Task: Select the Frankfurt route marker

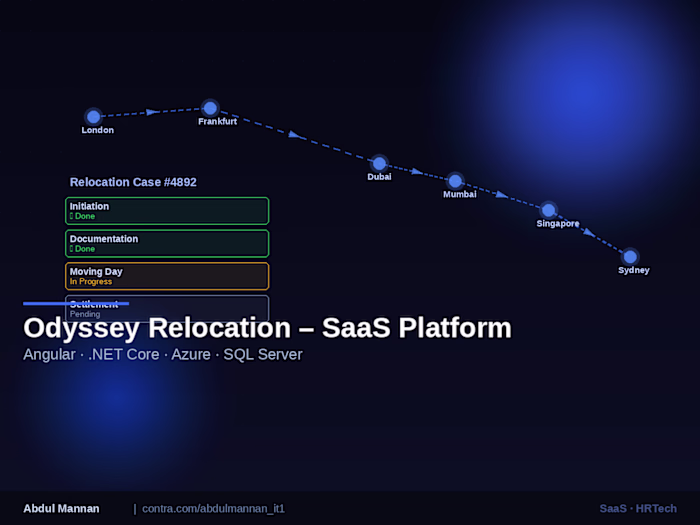Action: click(210, 108)
